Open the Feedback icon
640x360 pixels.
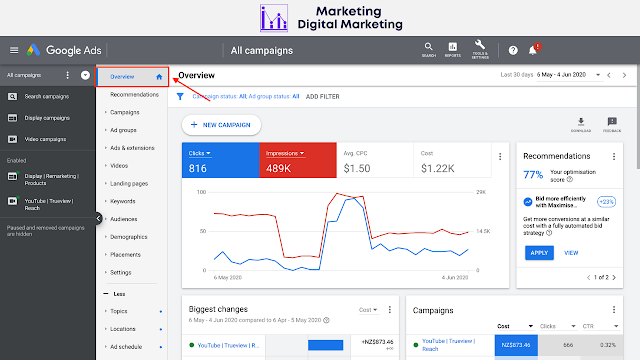[x=612, y=124]
